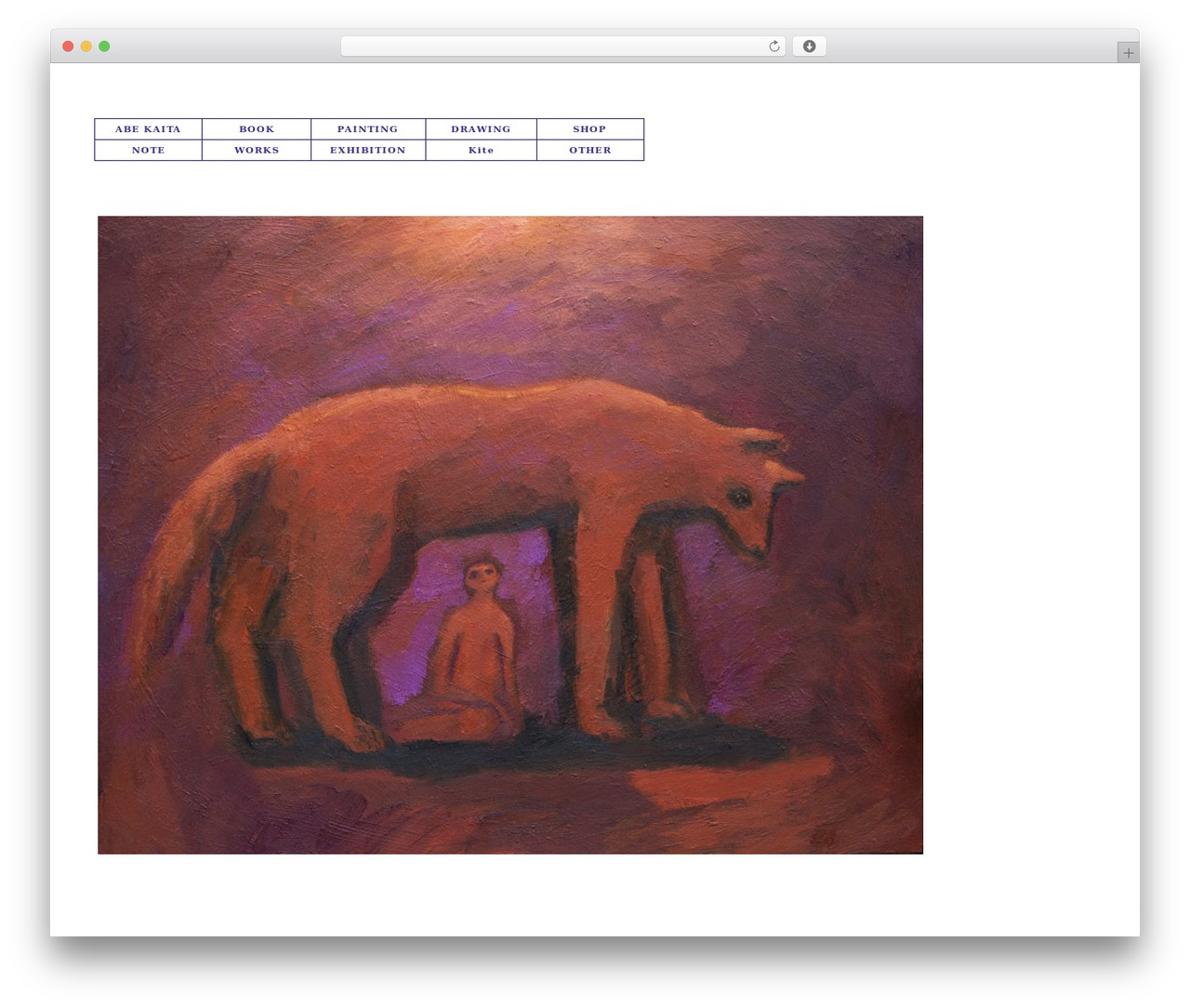Open the OTHER menu item

coord(589,150)
